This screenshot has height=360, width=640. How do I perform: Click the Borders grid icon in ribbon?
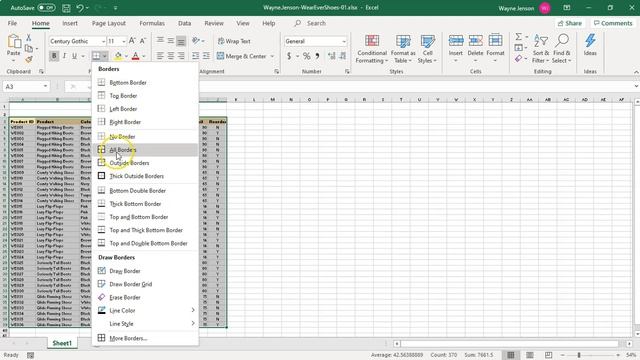pyautogui.click(x=96, y=56)
